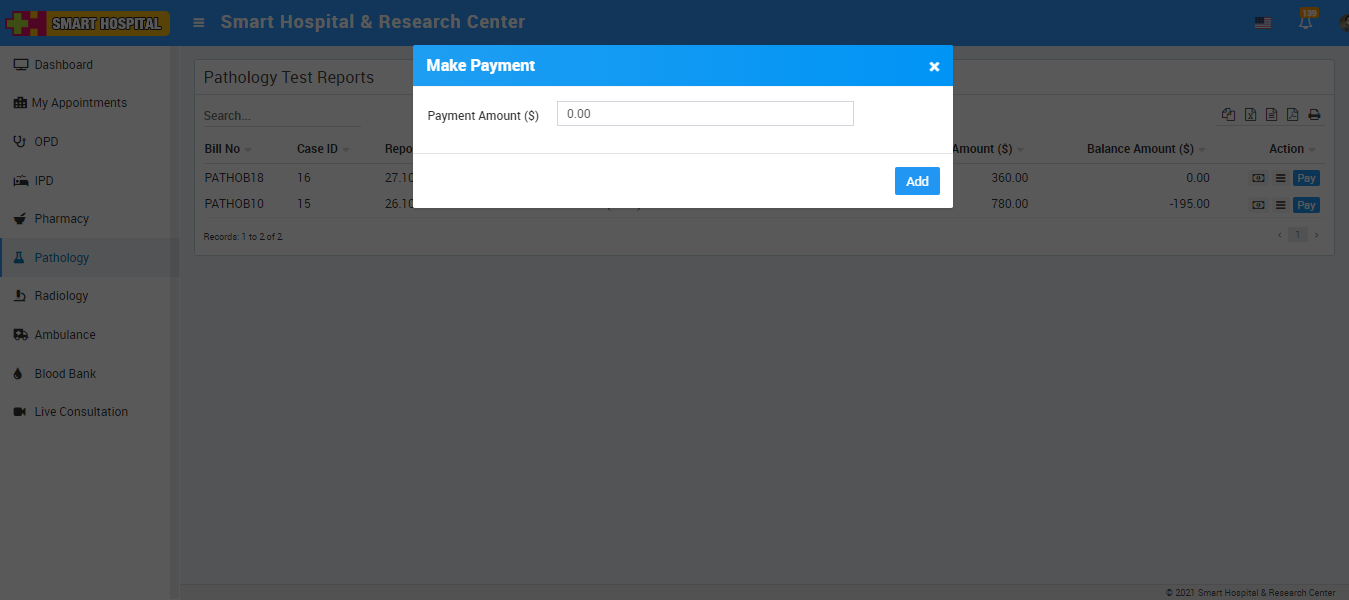Click the view payments icon for PATHOB18
This screenshot has width=1349, height=600.
[x=1258, y=178]
